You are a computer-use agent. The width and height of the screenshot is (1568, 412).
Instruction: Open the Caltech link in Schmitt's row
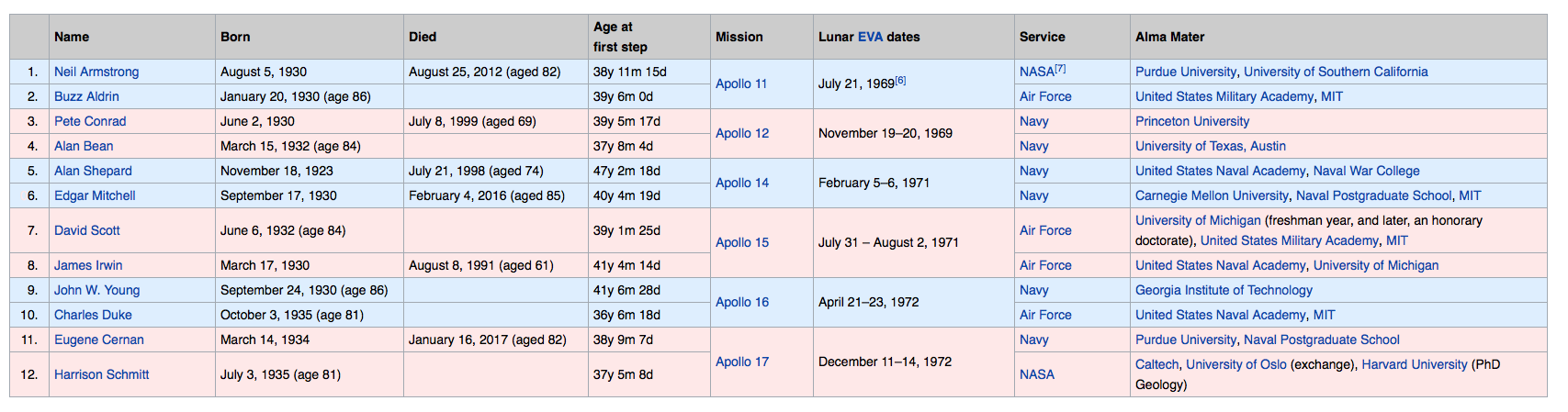(x=1156, y=364)
